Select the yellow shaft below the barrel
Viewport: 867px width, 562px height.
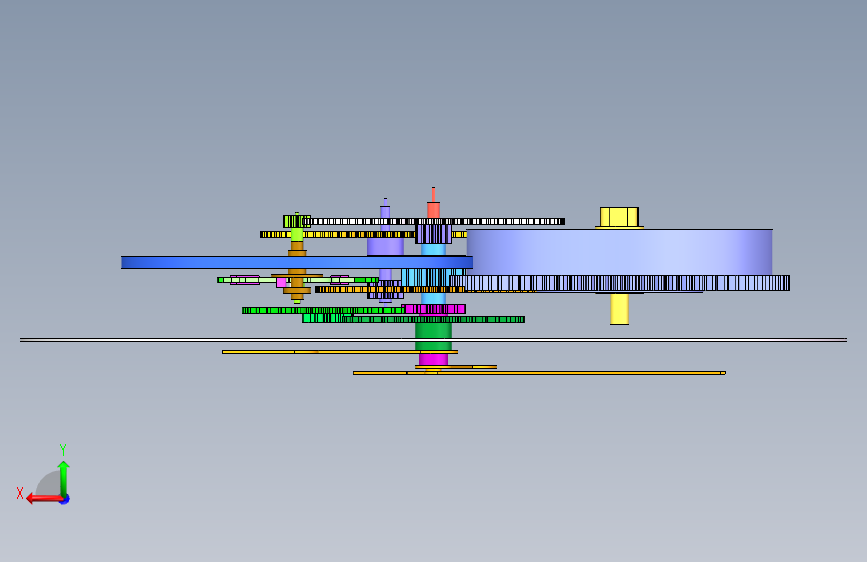[619, 309]
